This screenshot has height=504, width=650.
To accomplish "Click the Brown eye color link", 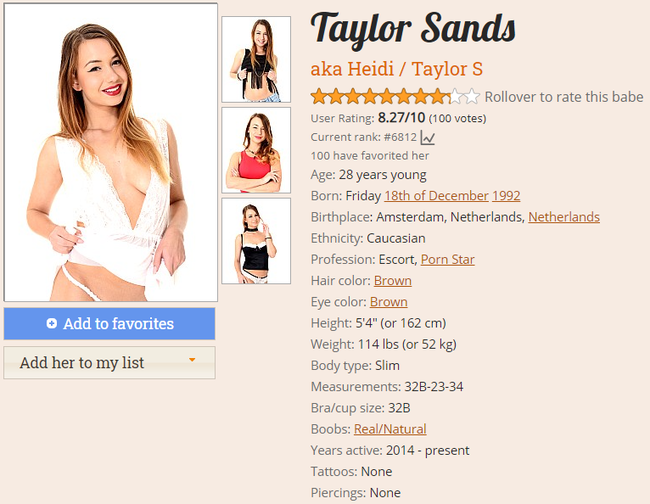I will pyautogui.click(x=388, y=302).
